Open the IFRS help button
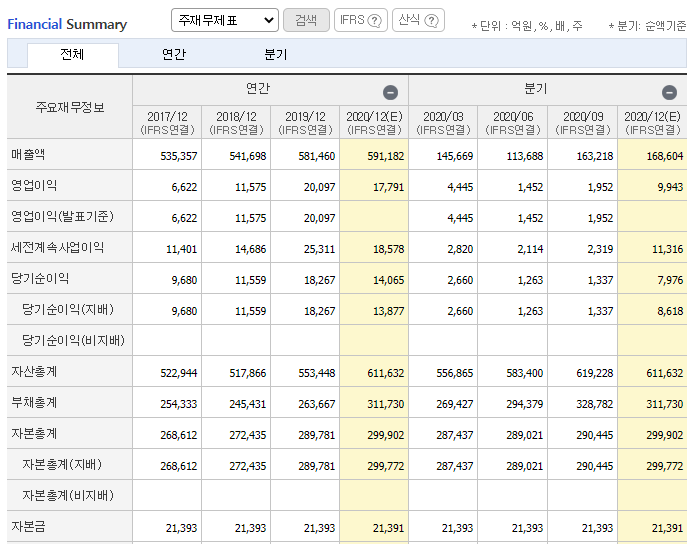 361,20
